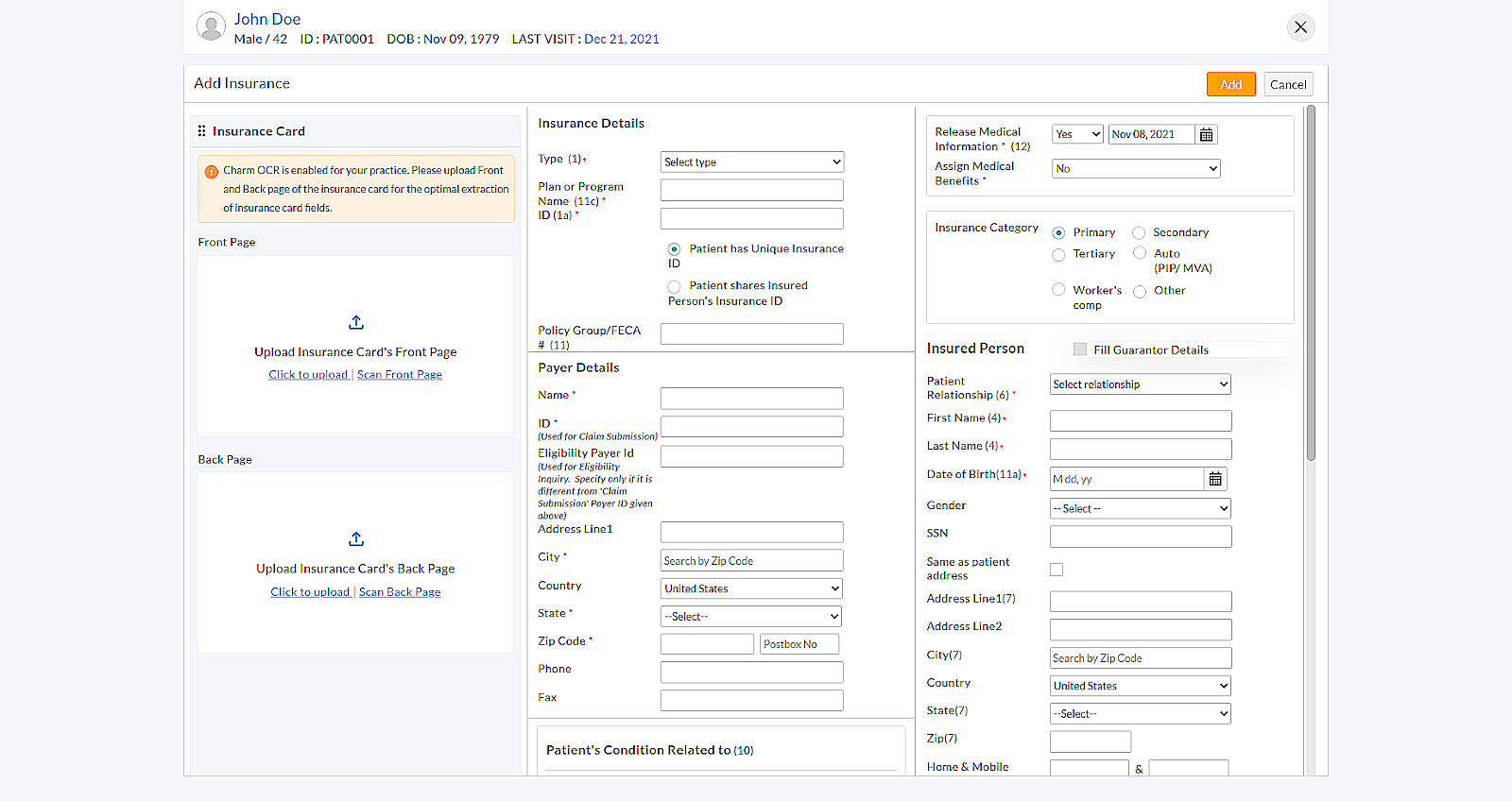Click the Payer Name input field
This screenshot has height=801, width=1512.
751,399
